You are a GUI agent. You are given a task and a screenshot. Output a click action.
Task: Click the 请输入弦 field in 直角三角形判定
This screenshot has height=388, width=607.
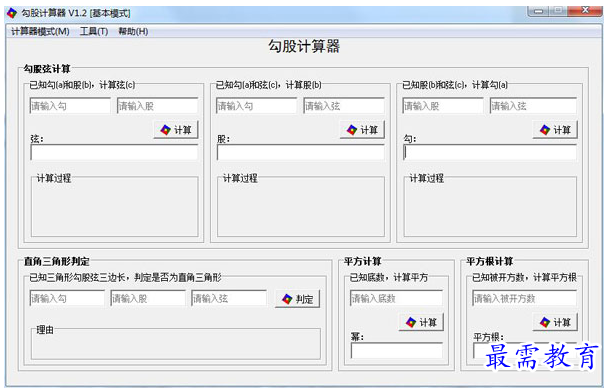[229, 298]
